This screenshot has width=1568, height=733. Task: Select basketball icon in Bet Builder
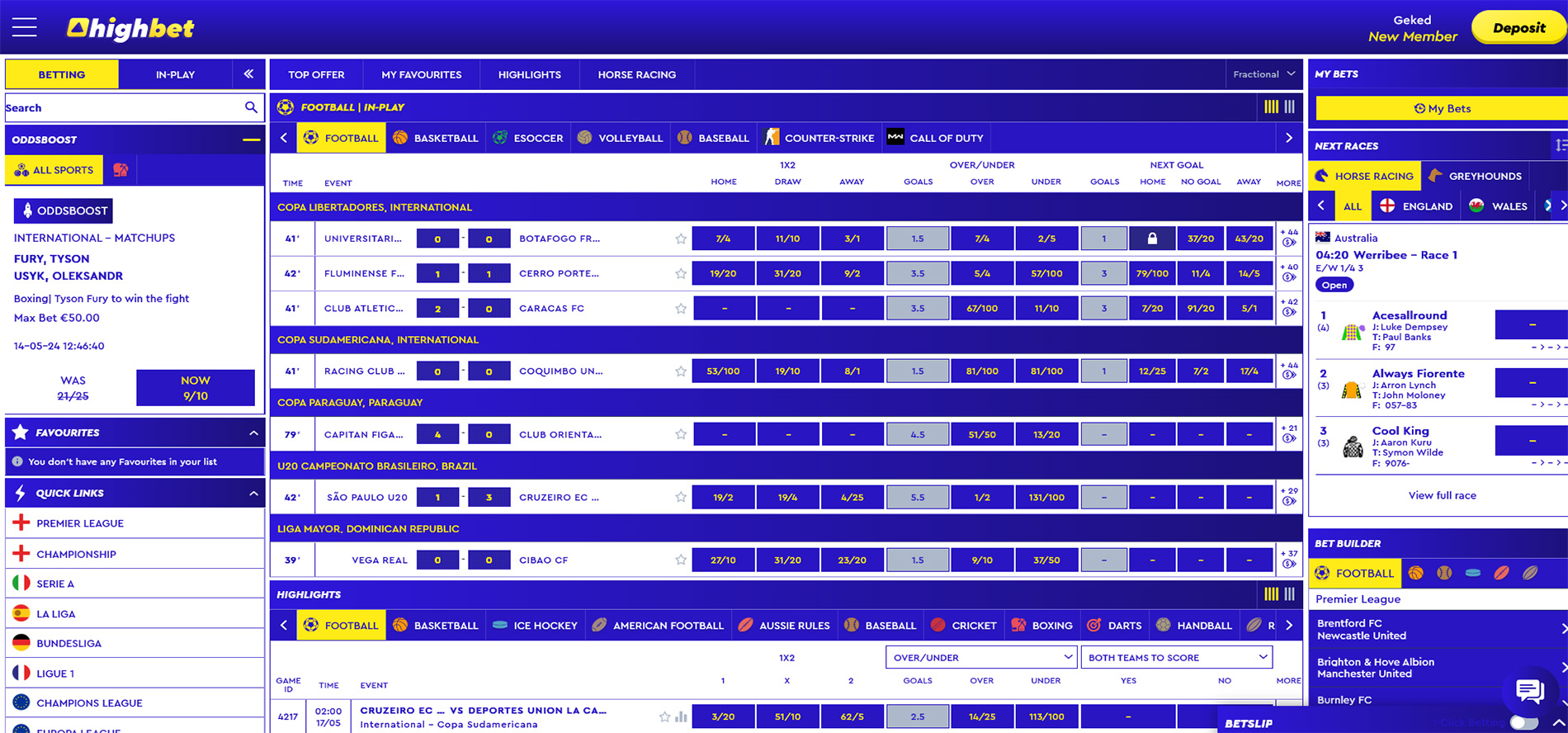tap(1416, 573)
